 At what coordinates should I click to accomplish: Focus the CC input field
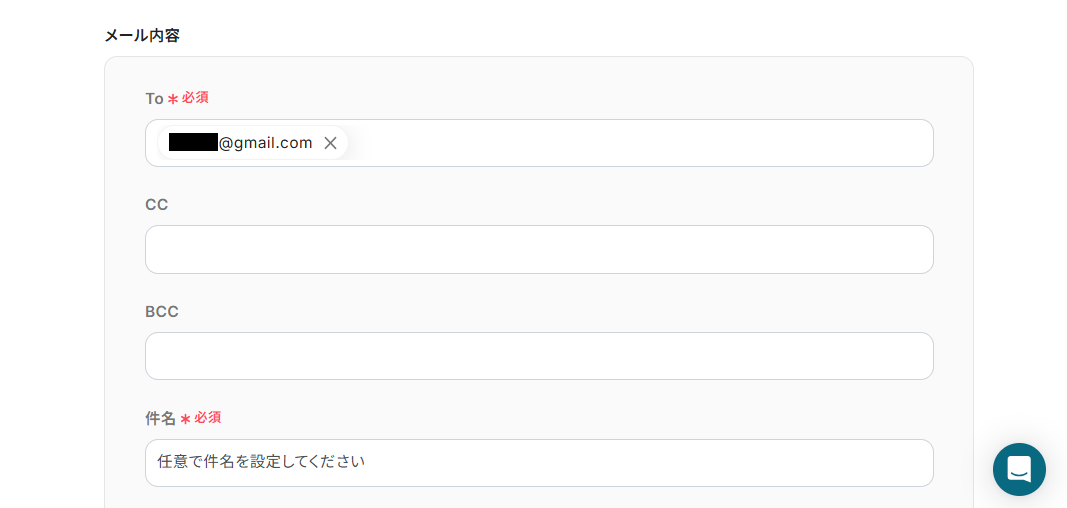(539, 249)
